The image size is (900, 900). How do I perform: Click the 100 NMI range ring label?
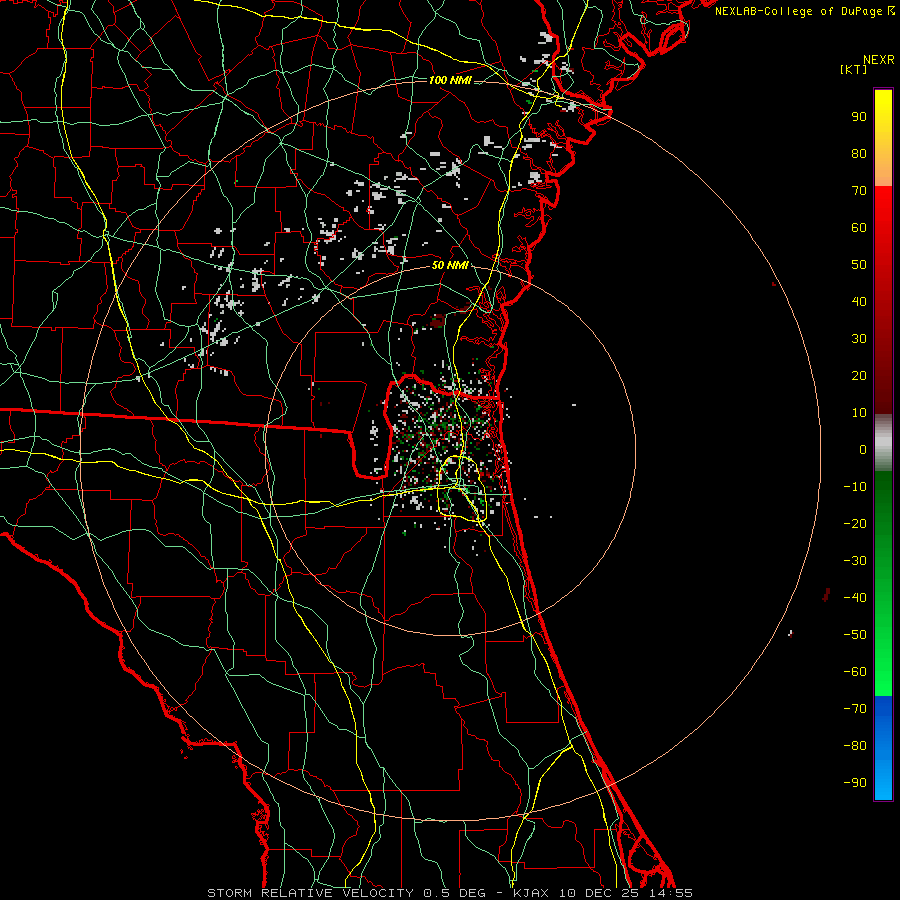click(450, 80)
